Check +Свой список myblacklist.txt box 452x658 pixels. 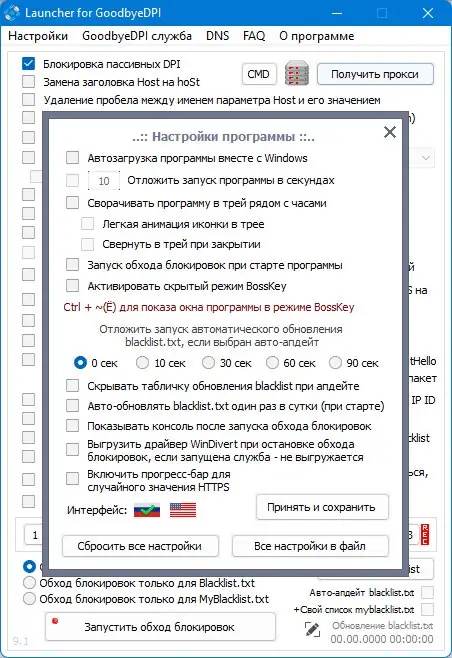tap(427, 609)
